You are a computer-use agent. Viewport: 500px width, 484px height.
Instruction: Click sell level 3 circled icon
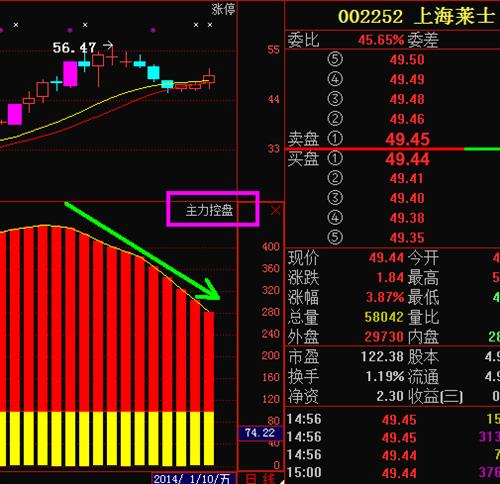pos(335,99)
